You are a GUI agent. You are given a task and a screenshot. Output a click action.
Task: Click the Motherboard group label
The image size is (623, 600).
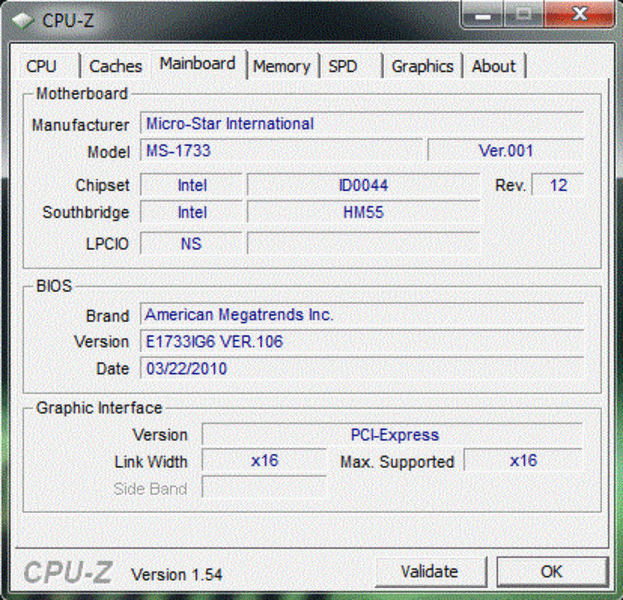tap(81, 94)
